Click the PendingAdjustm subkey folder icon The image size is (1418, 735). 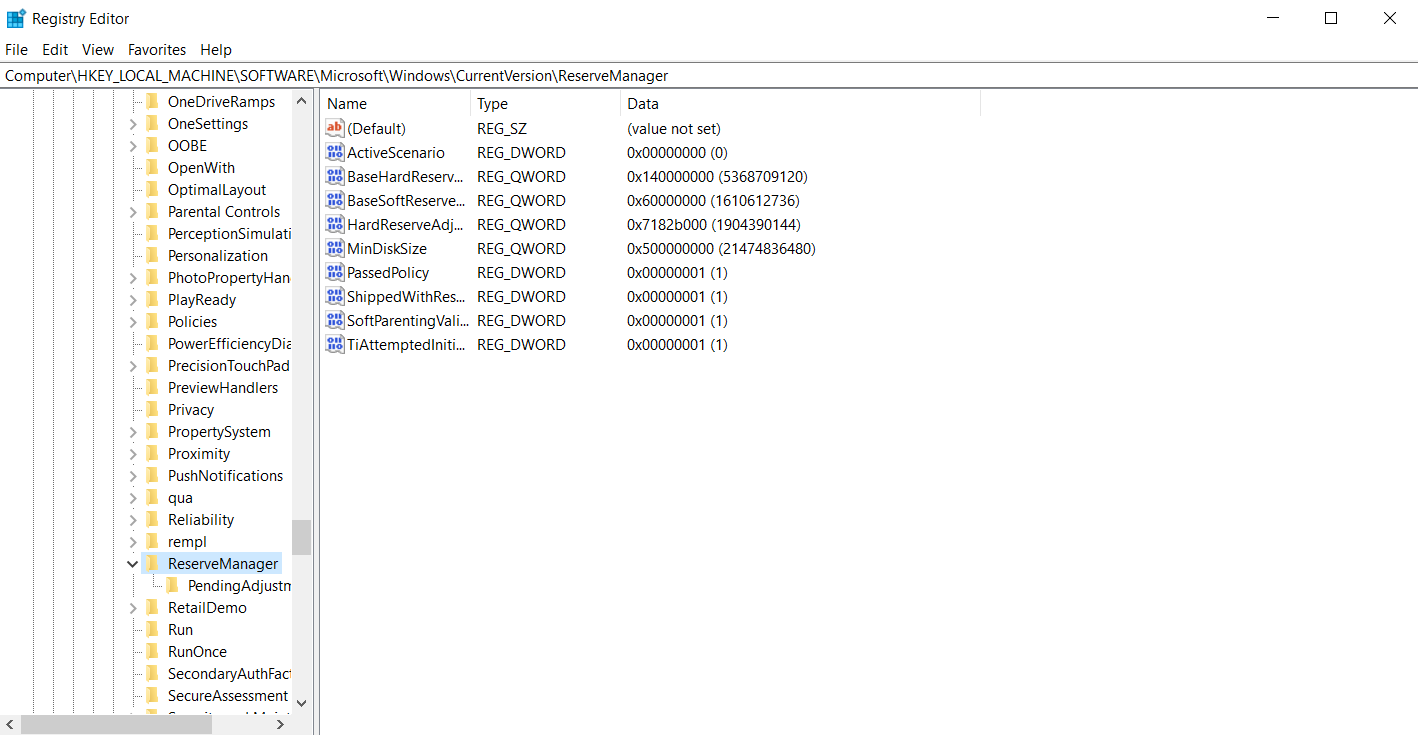pyautogui.click(x=172, y=585)
